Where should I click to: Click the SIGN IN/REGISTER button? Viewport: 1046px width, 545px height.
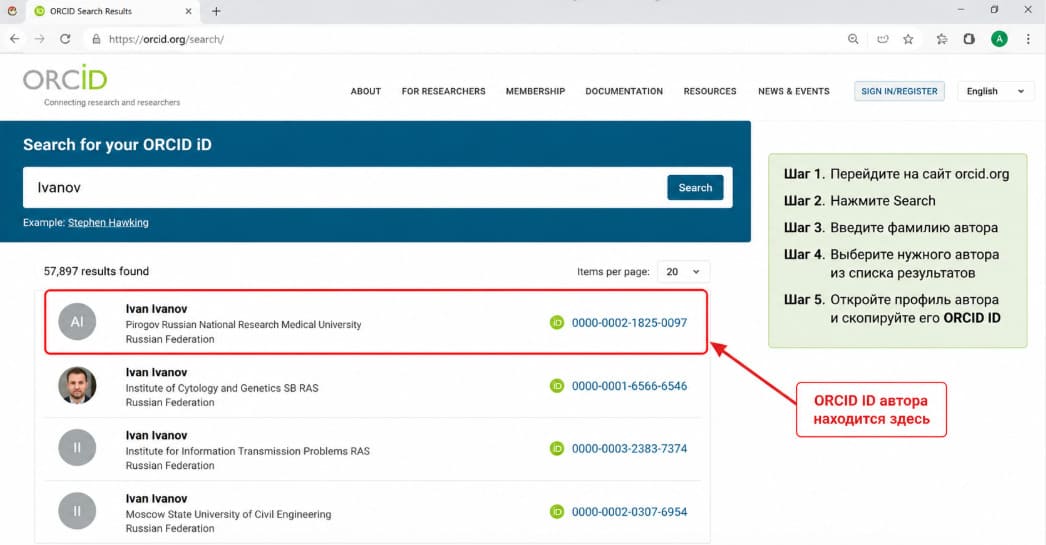tap(899, 91)
